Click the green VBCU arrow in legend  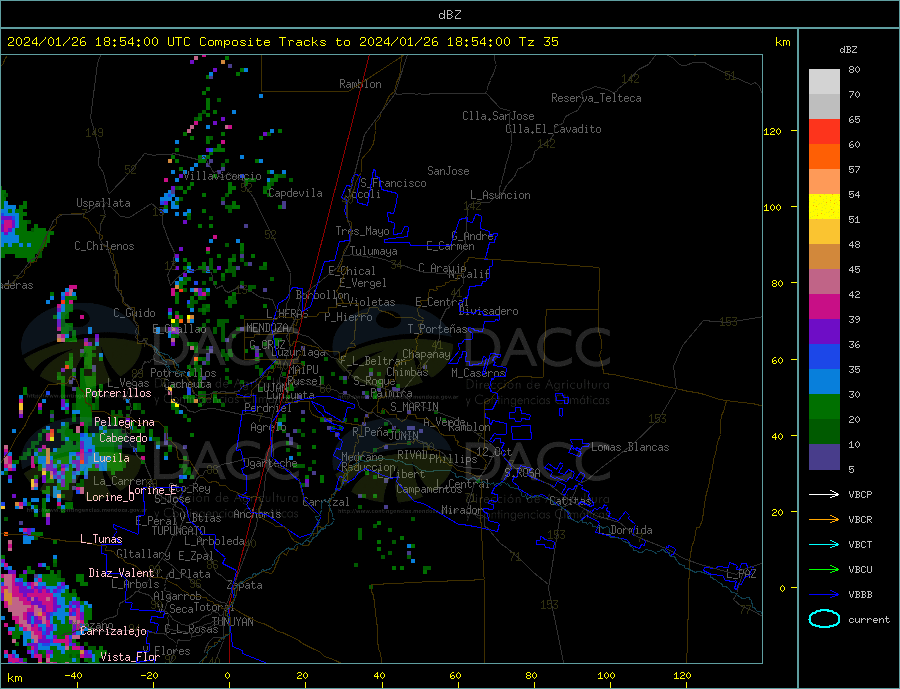pos(824,569)
